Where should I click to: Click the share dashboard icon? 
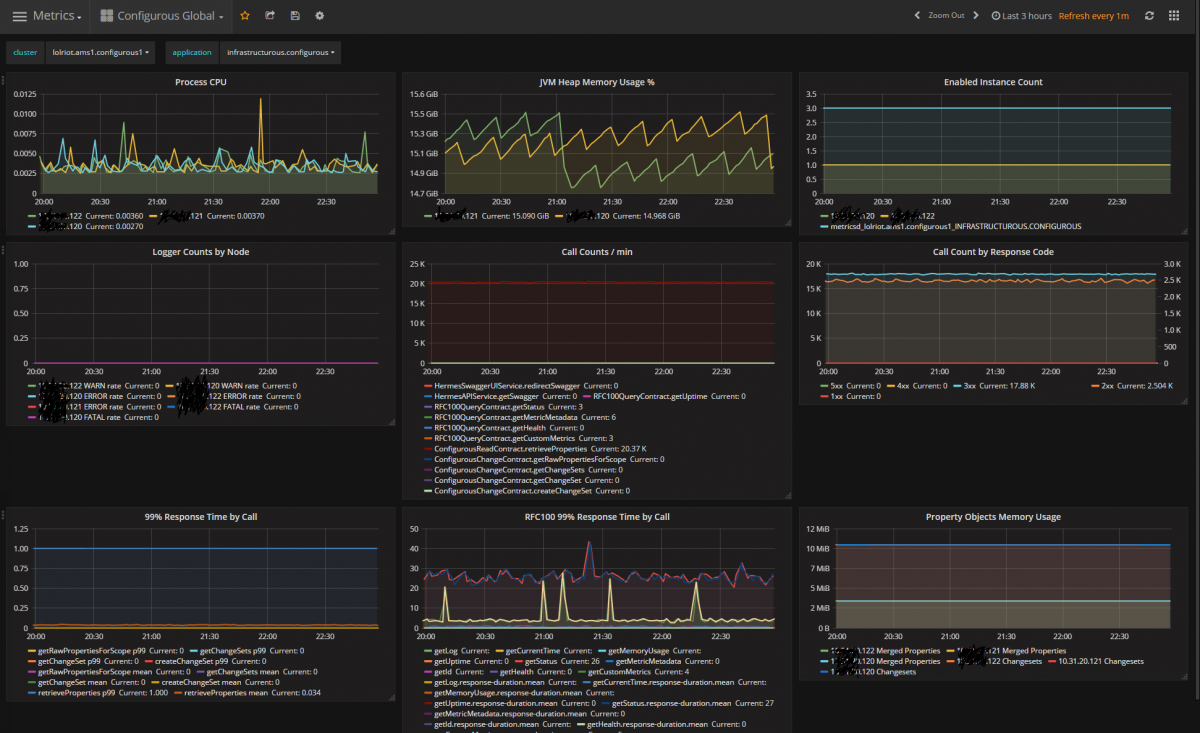tap(270, 16)
